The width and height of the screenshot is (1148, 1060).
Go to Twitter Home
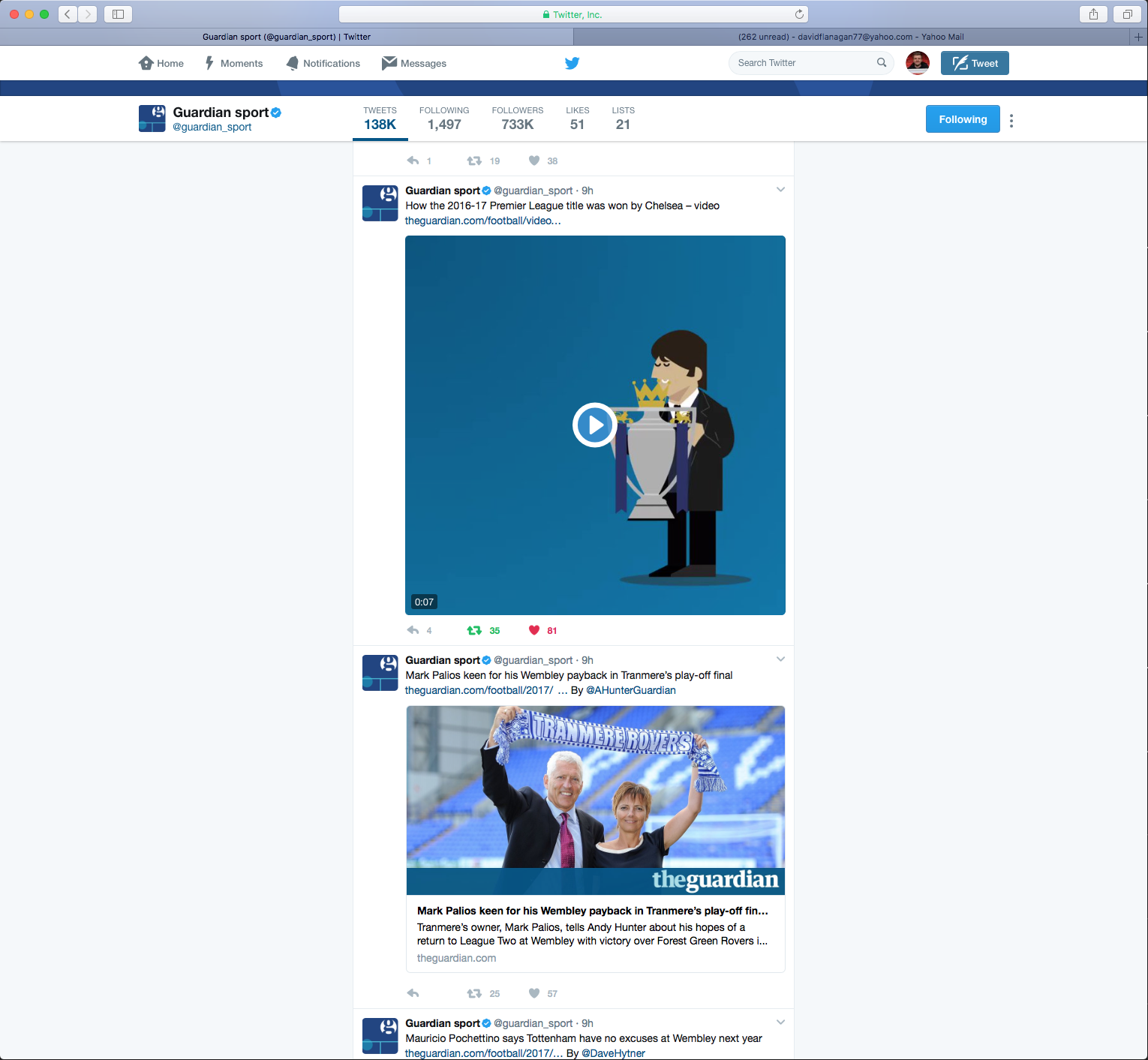click(161, 64)
